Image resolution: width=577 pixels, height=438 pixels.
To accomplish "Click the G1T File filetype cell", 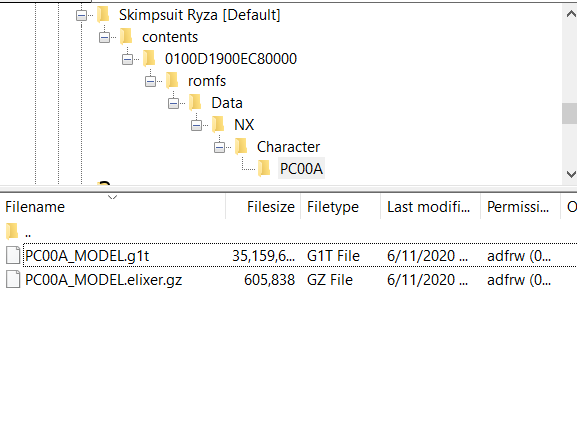I will click(x=333, y=256).
